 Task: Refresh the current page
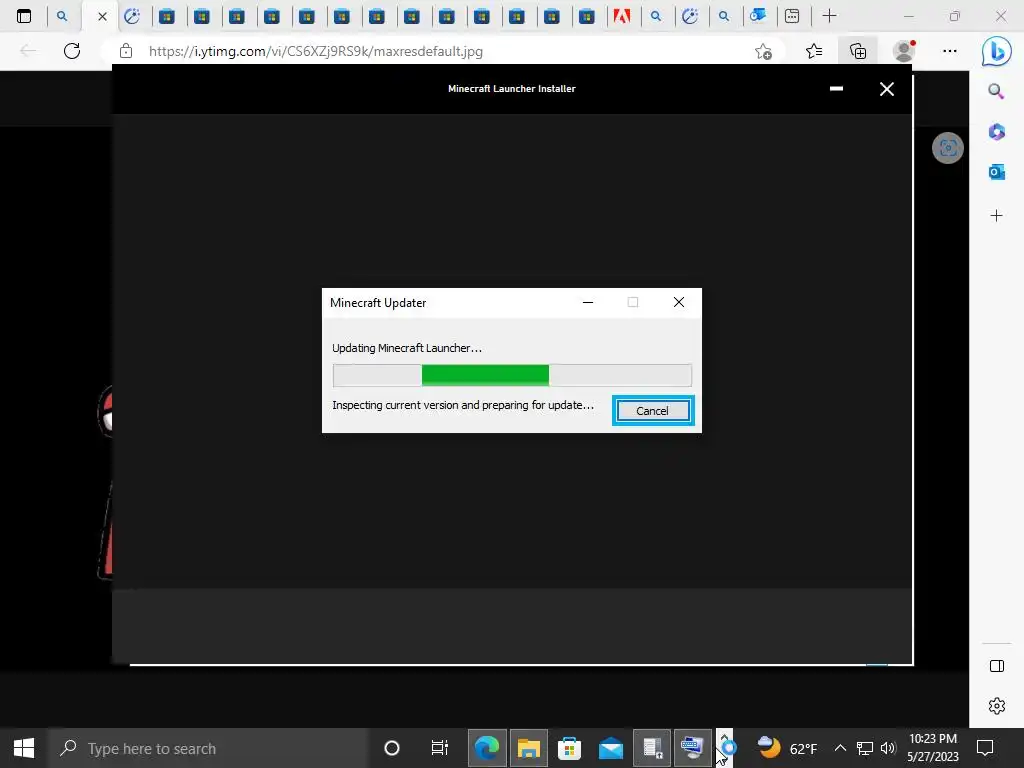point(72,51)
